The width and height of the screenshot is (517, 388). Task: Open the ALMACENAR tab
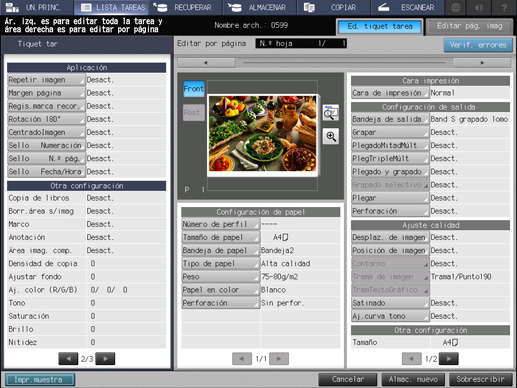[x=260, y=7]
